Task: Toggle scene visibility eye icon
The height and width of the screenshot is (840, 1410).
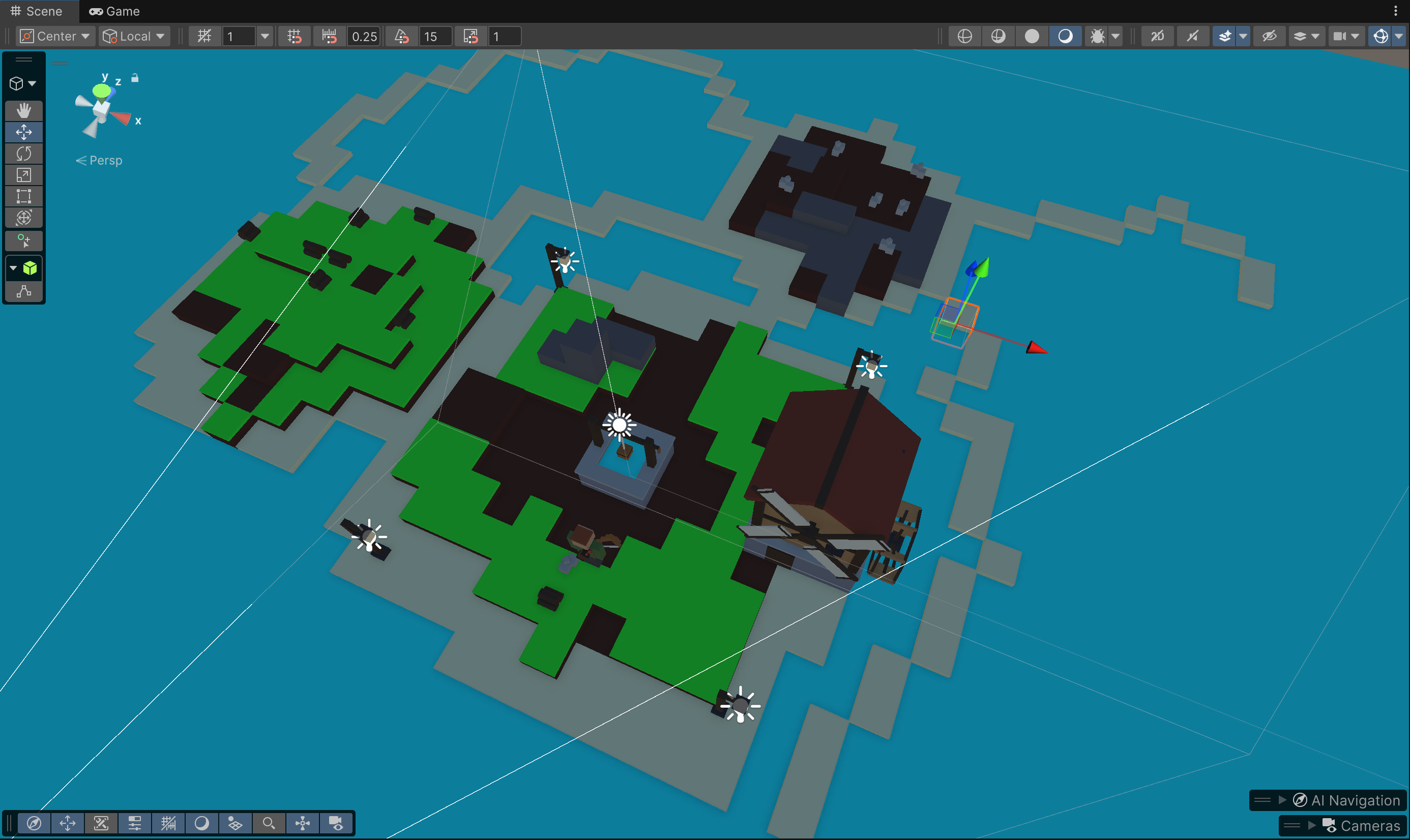Action: point(1269,36)
